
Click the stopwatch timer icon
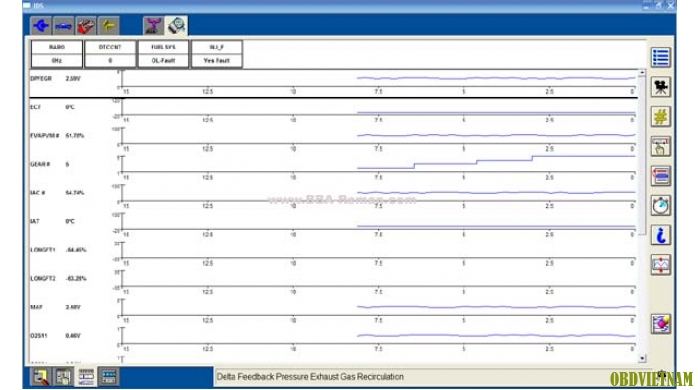coord(661,206)
